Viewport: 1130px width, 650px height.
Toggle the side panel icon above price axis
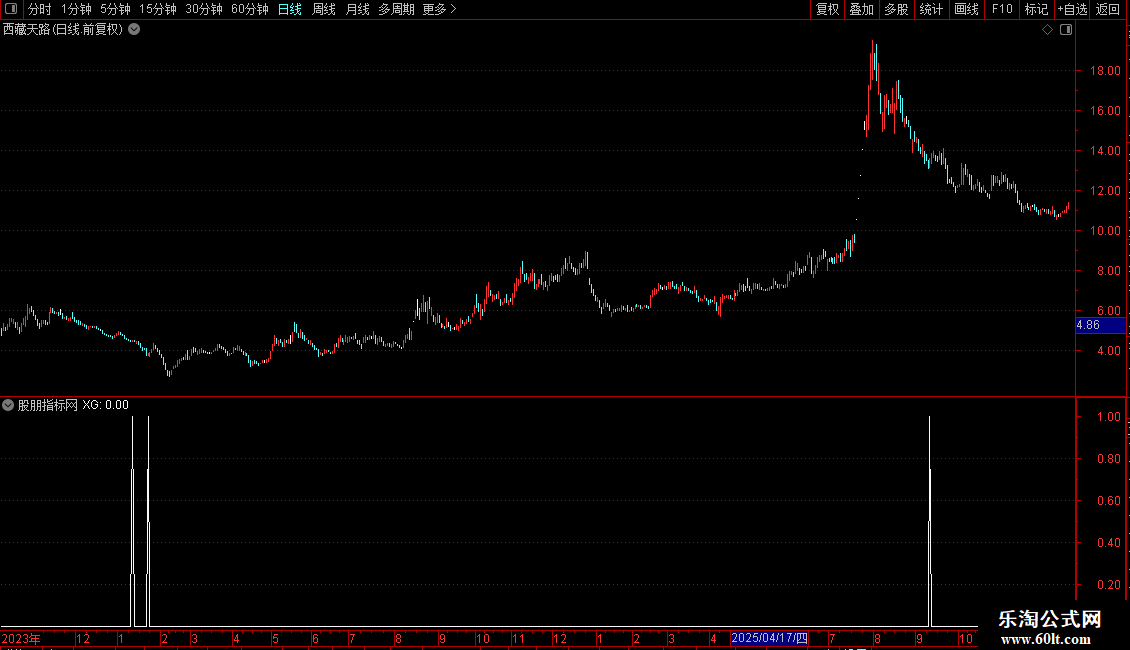[1066, 30]
